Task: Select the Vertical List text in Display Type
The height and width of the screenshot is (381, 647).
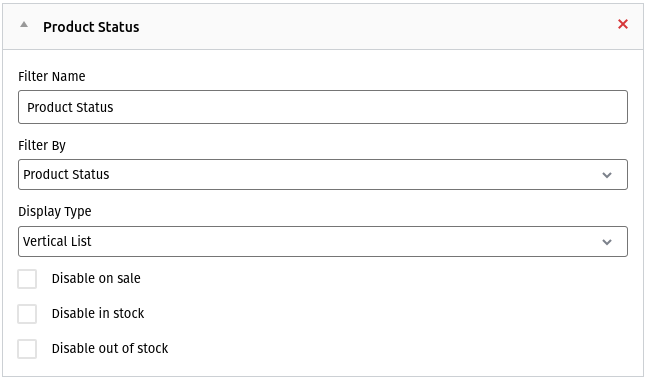Action: click(57, 241)
